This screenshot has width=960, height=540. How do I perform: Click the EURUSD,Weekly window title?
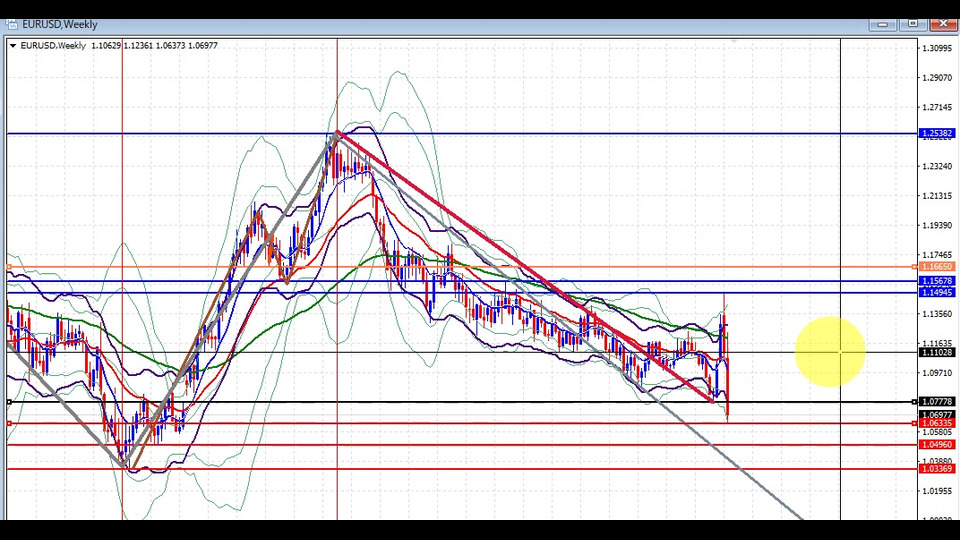pos(59,24)
